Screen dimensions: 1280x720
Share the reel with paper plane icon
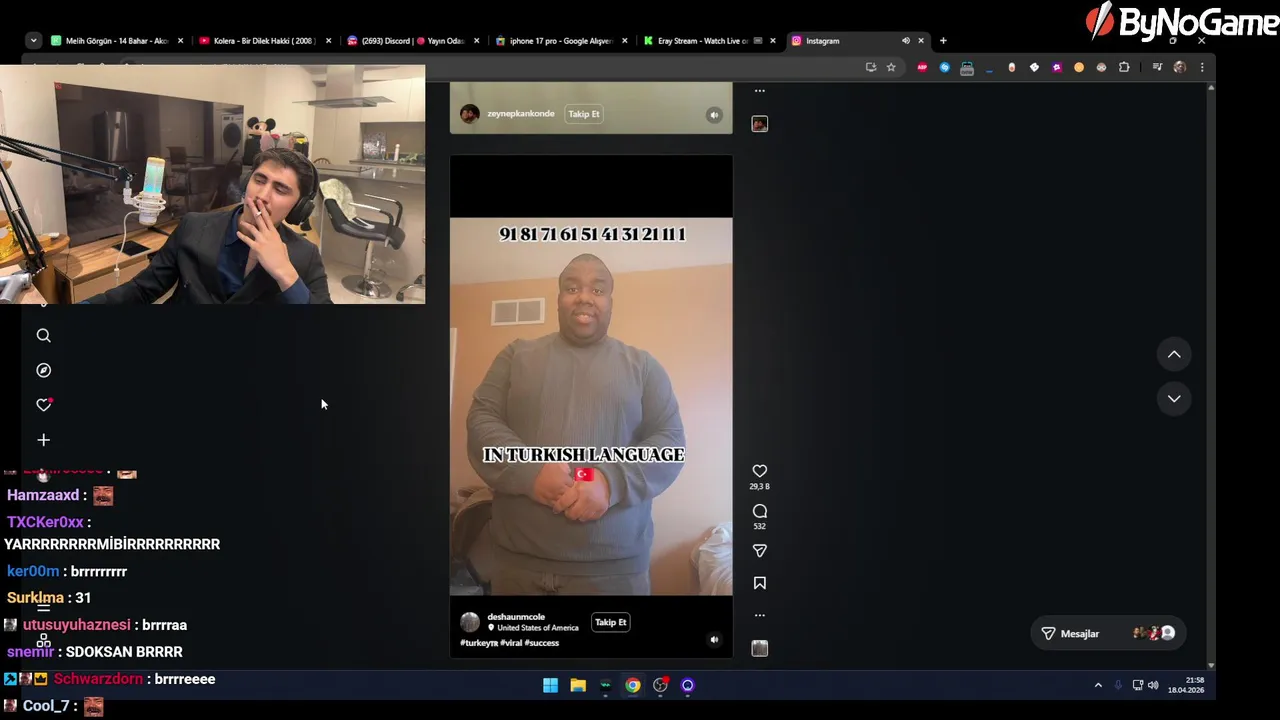pyautogui.click(x=759, y=551)
